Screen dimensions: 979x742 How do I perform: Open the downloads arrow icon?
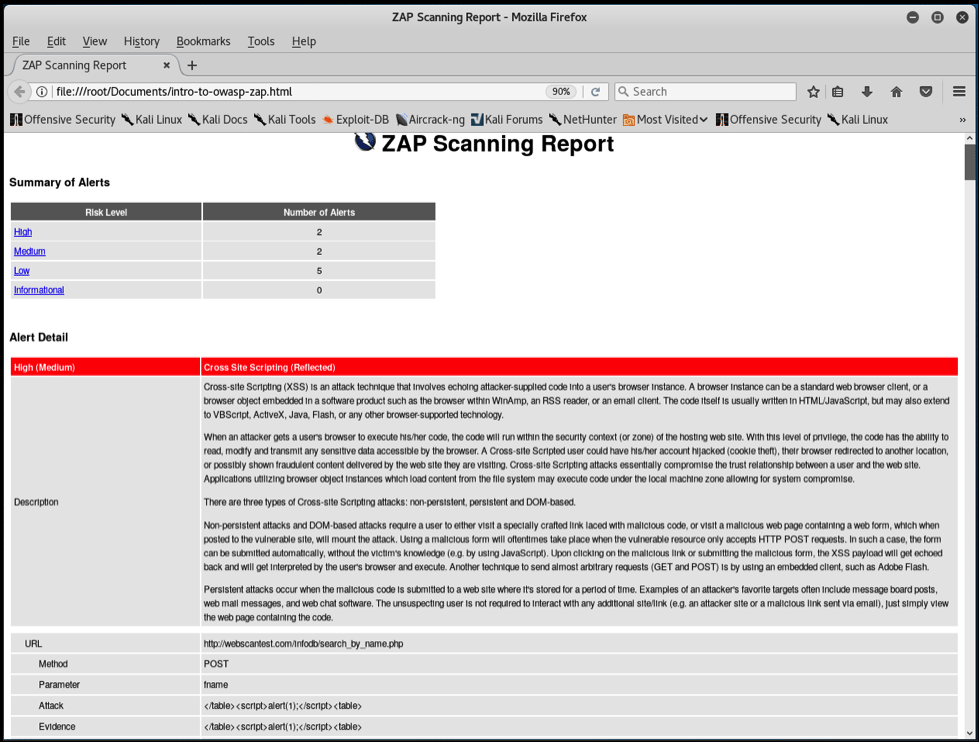point(867,92)
